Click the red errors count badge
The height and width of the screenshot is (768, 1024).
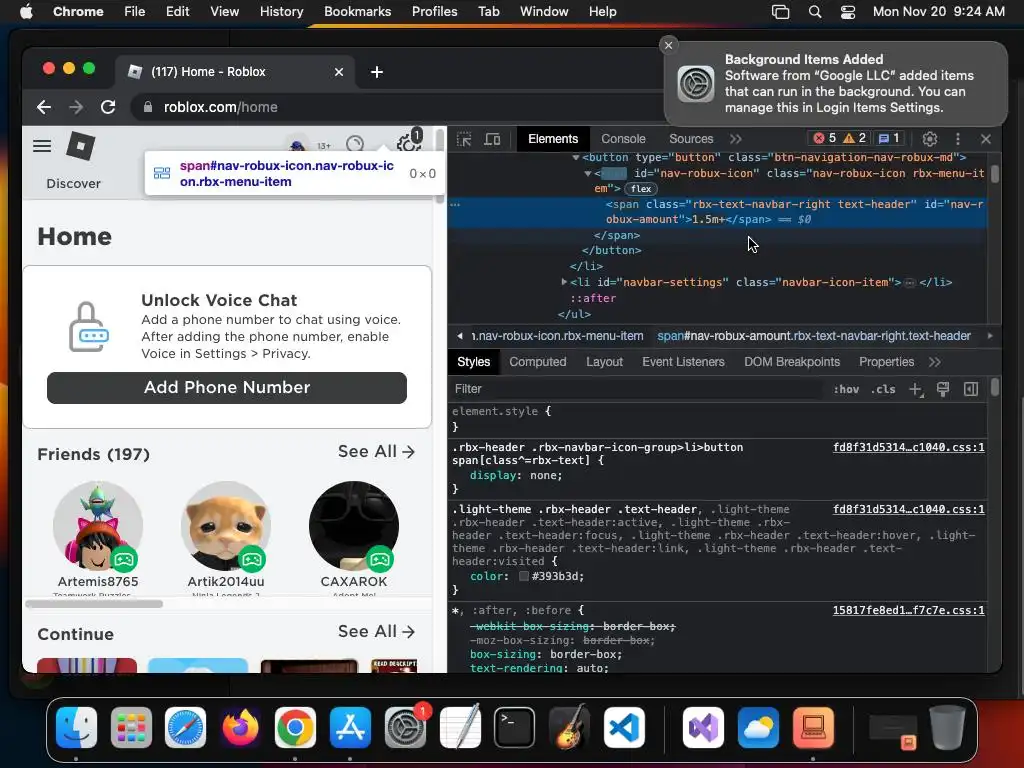coord(824,138)
